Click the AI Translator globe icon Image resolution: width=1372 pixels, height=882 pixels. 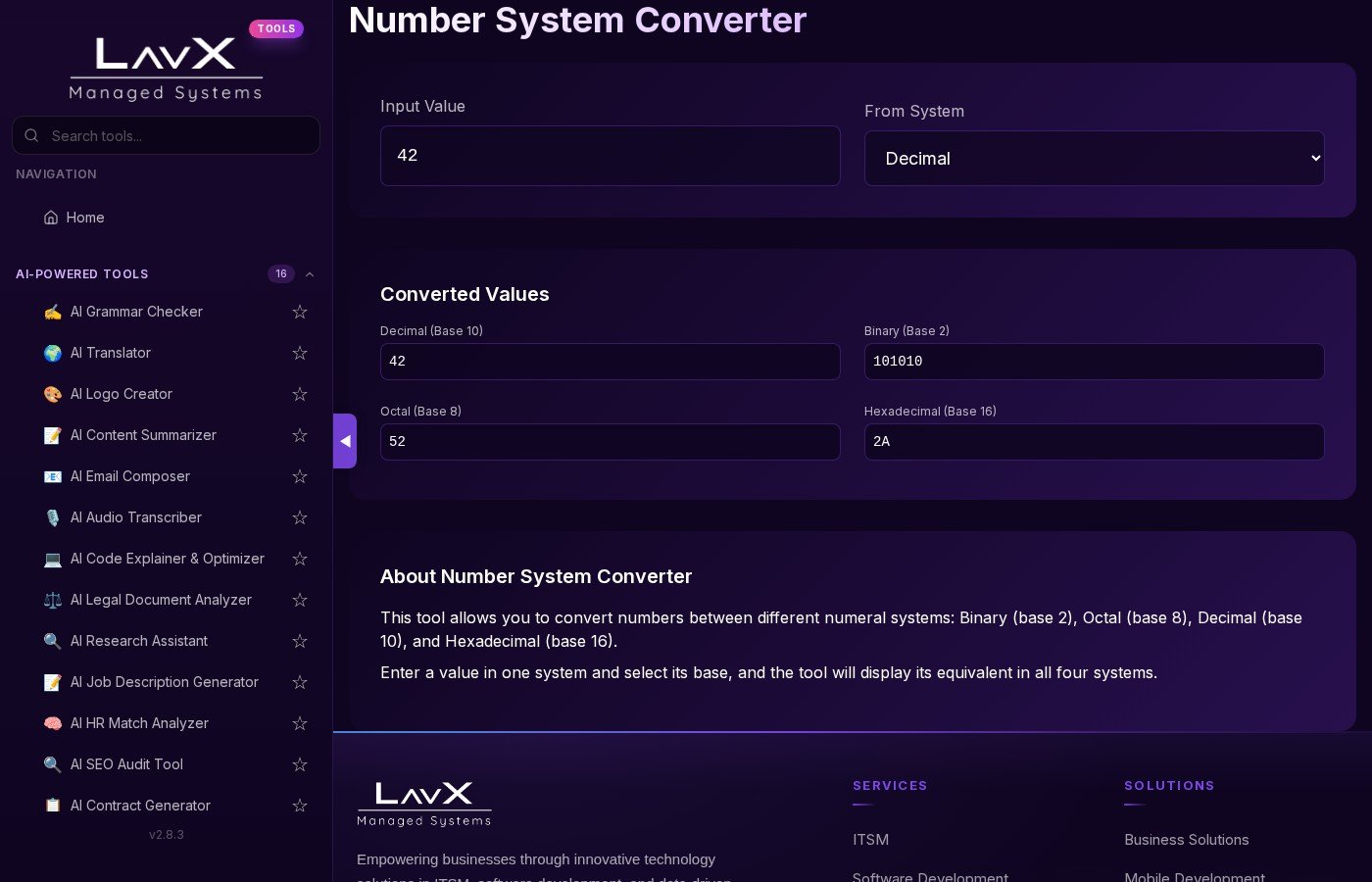click(x=53, y=353)
